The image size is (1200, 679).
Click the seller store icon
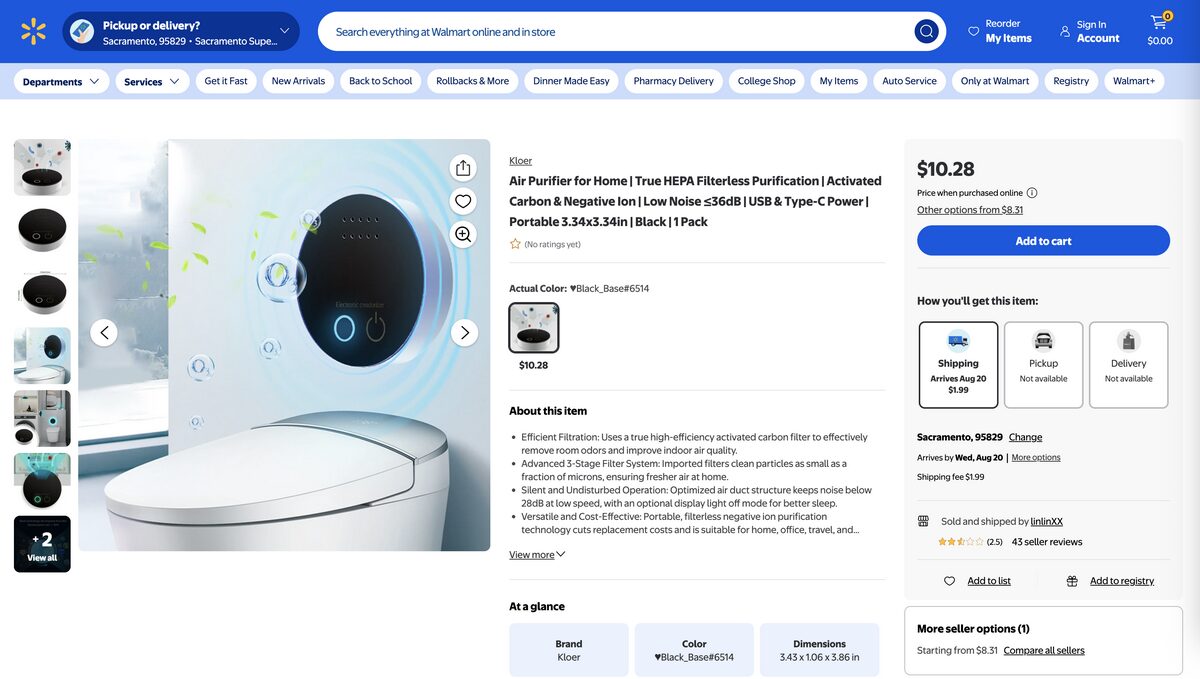(x=923, y=521)
